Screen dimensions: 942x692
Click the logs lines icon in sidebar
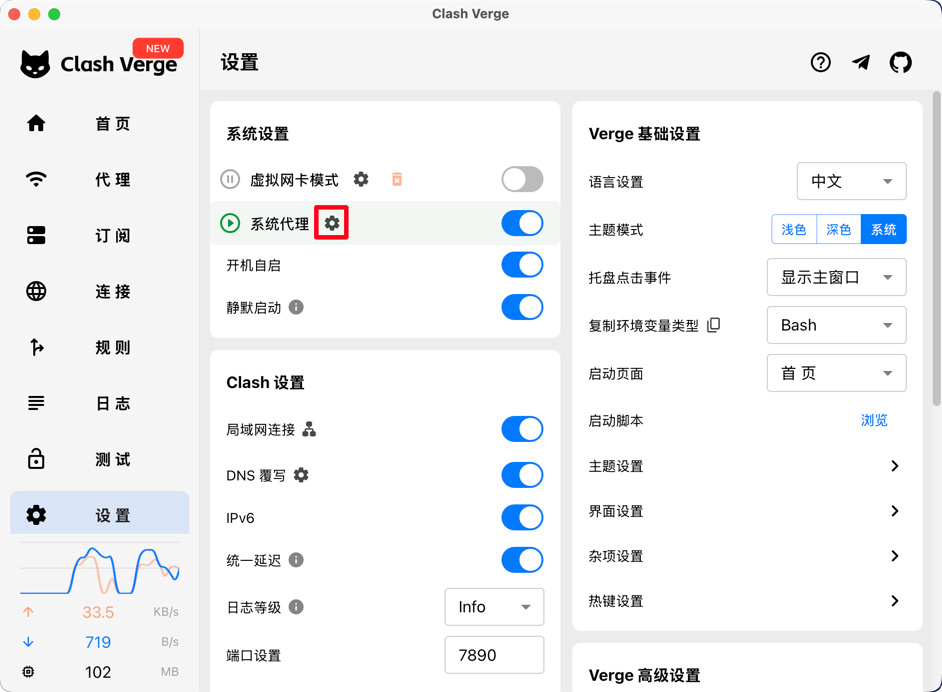coord(36,402)
